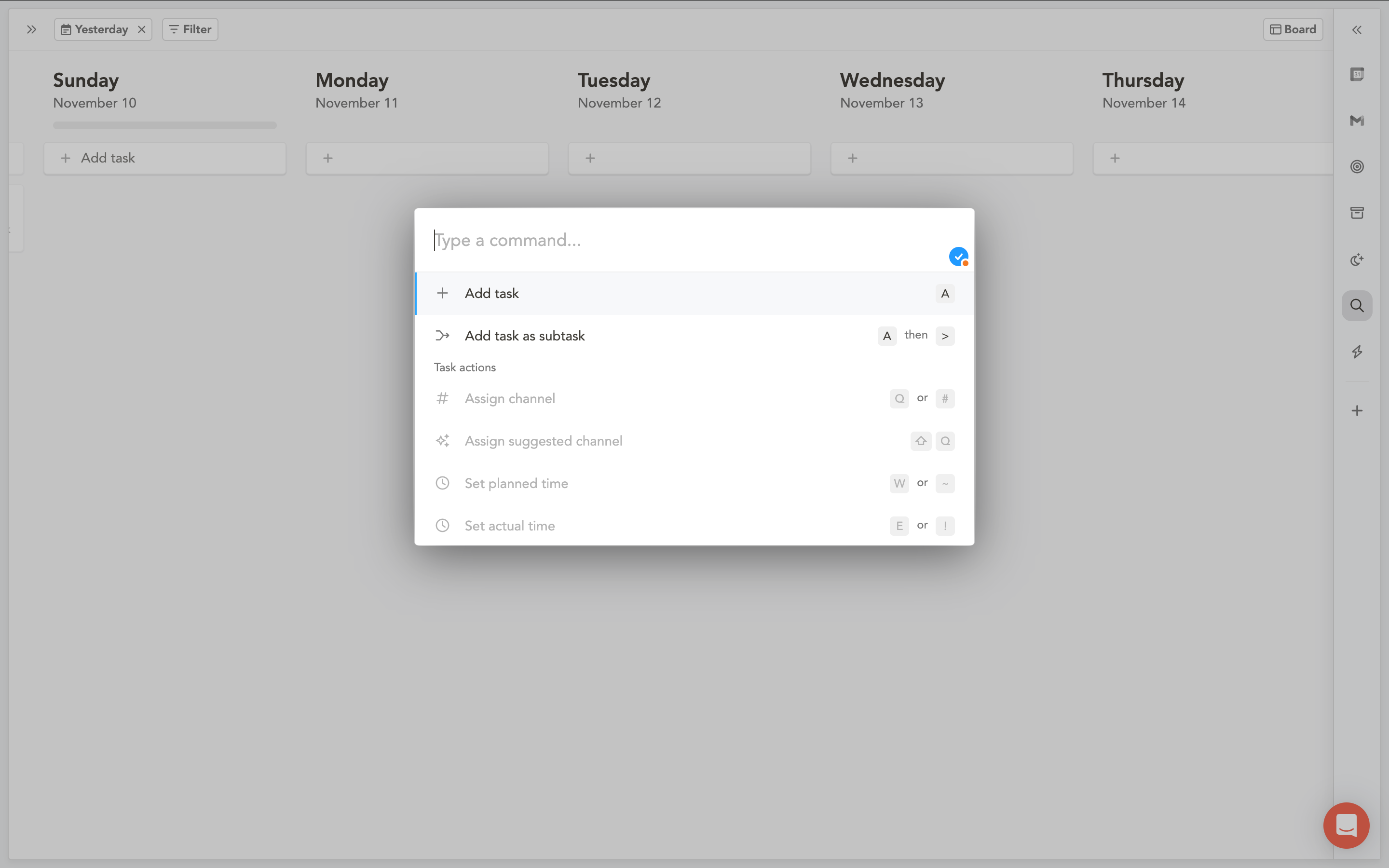Open the Board view switcher
Image resolution: width=1389 pixels, height=868 pixels.
coord(1293,29)
